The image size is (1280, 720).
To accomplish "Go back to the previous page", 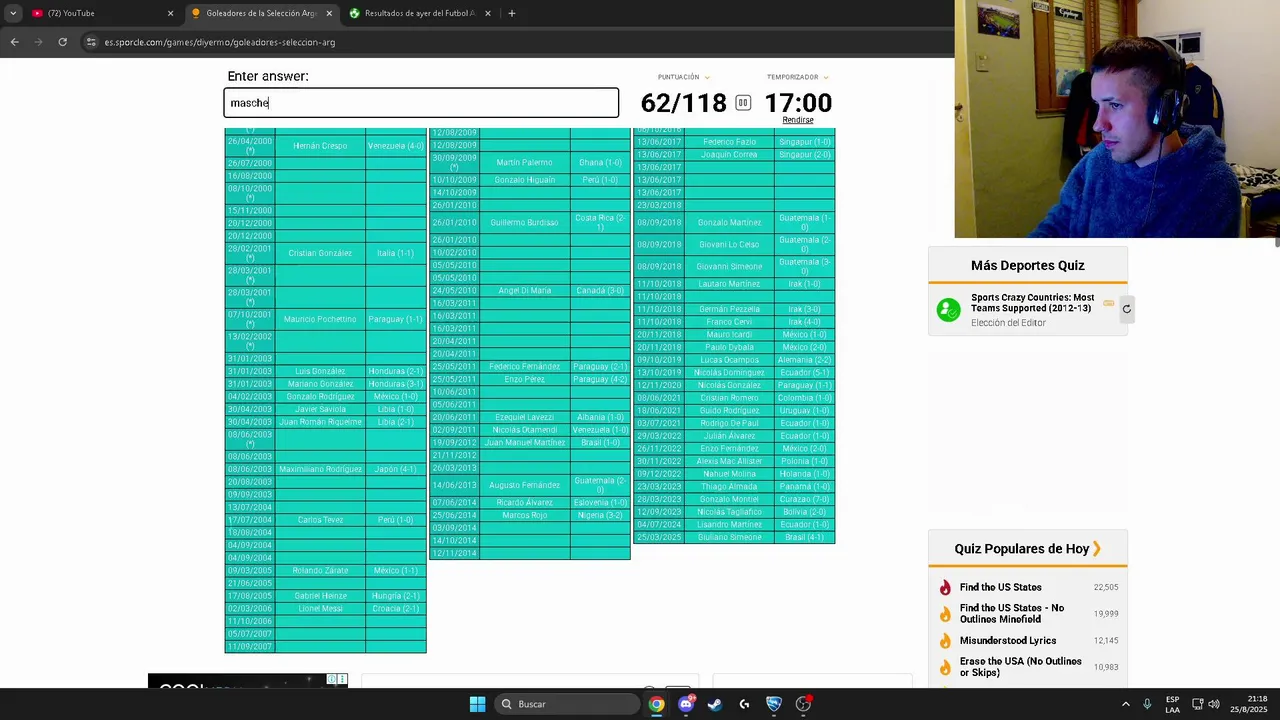I will point(14,42).
